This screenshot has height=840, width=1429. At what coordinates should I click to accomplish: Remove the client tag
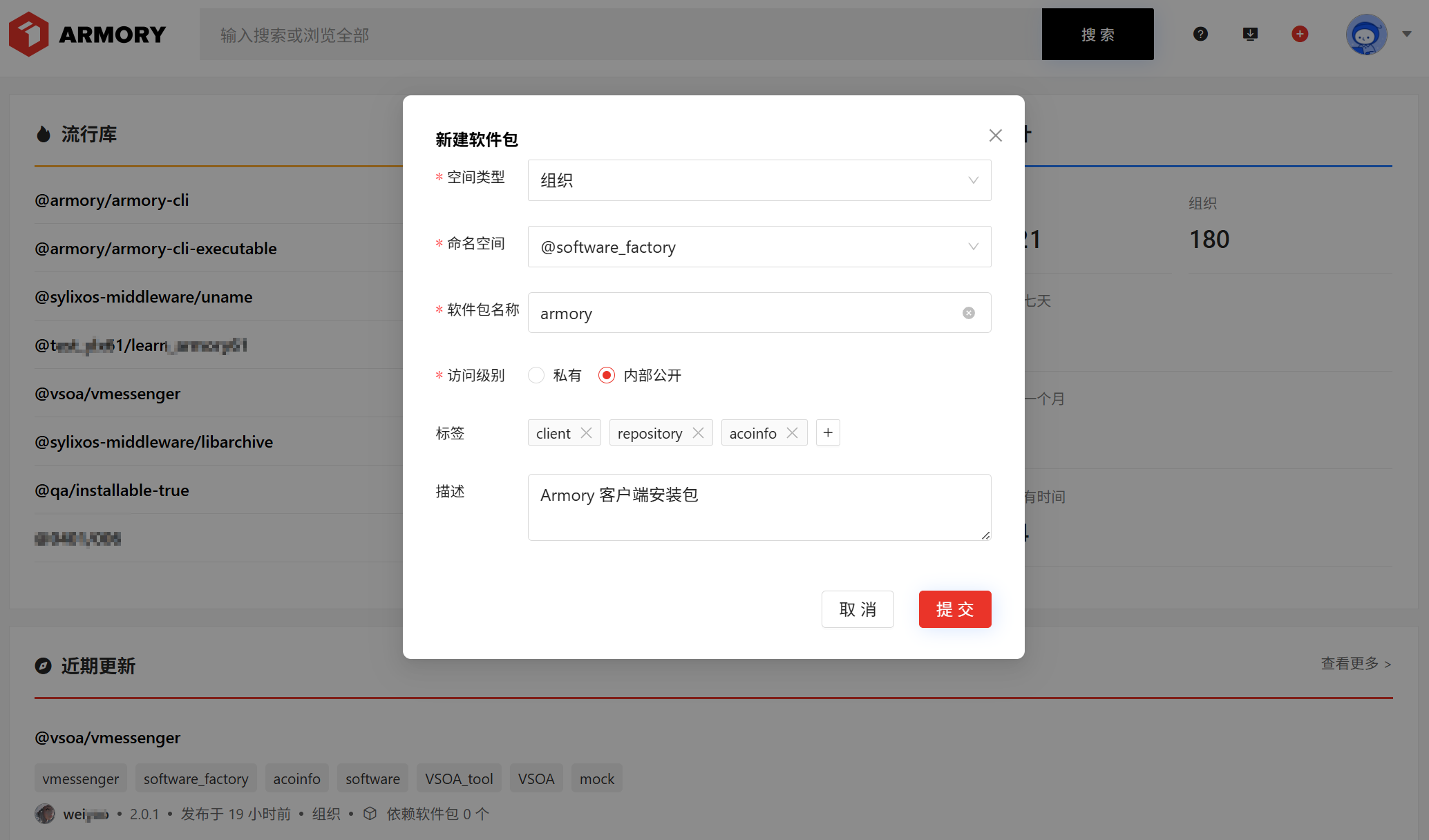click(586, 432)
